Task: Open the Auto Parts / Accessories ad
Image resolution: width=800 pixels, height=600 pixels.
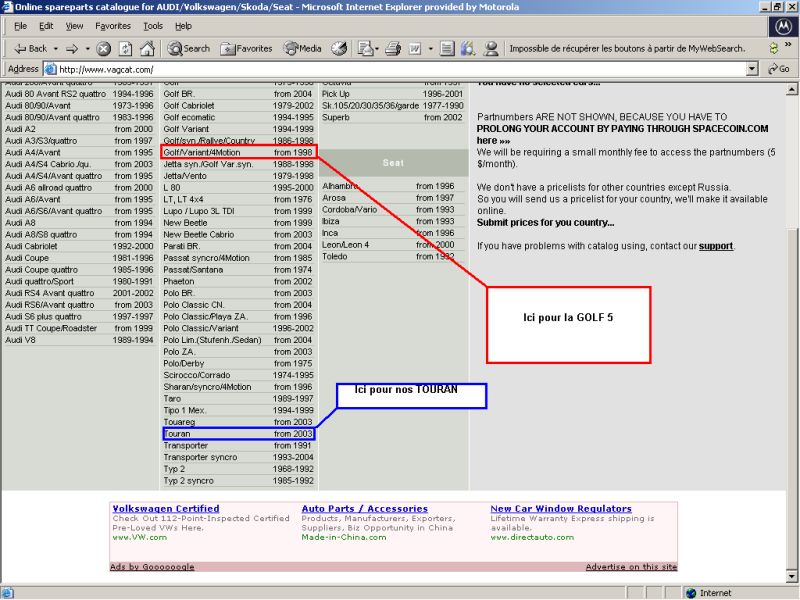Action: 365,508
